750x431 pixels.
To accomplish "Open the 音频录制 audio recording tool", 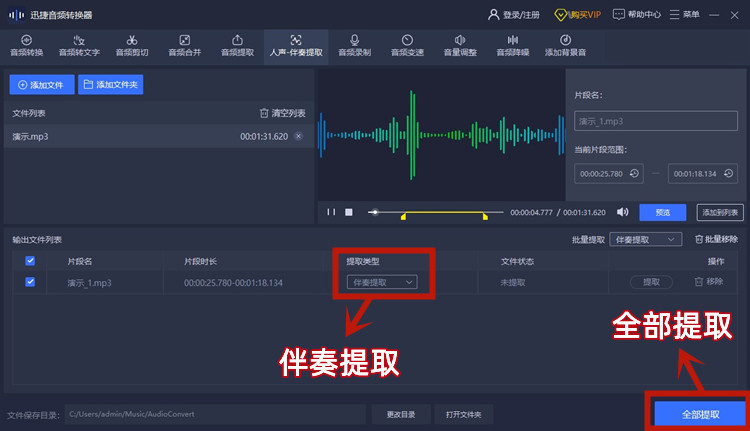I will pos(354,46).
